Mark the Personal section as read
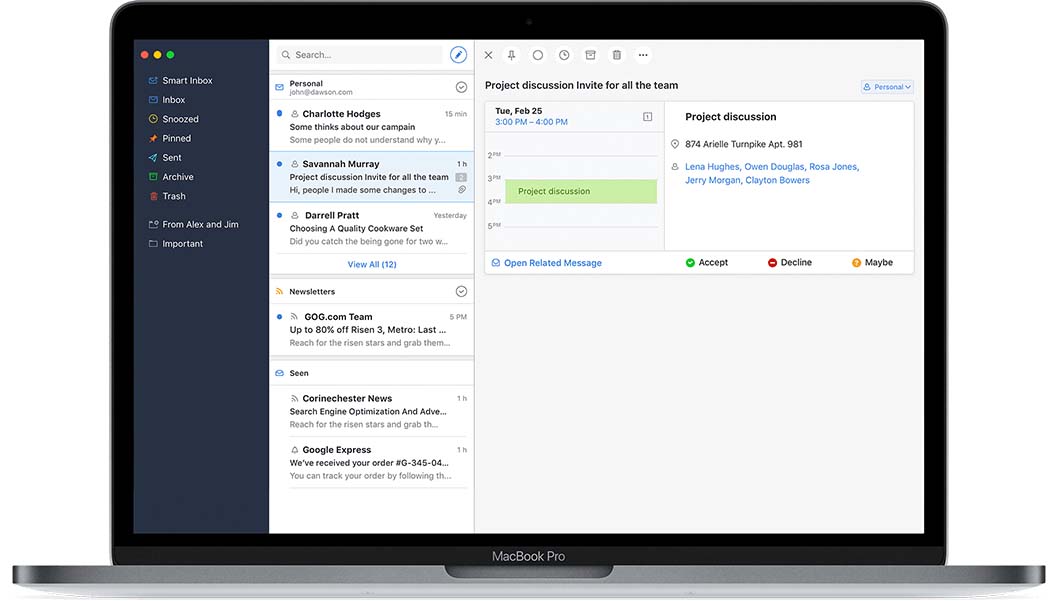The image size is (1058, 601). click(461, 86)
